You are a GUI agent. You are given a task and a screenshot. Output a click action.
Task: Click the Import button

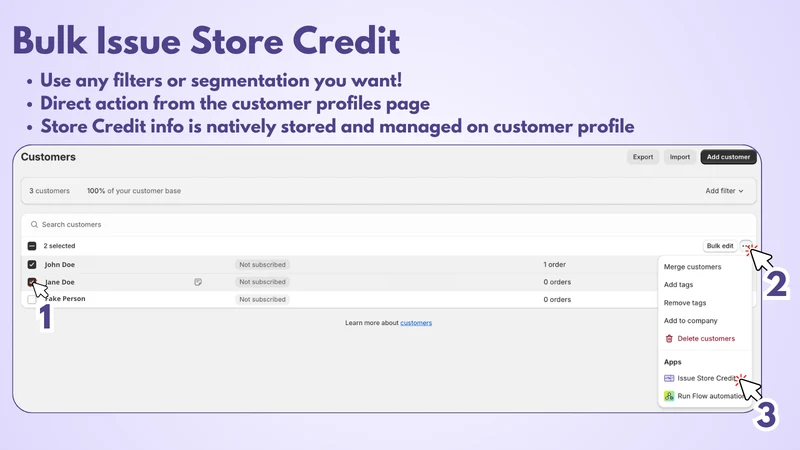pyautogui.click(x=680, y=157)
